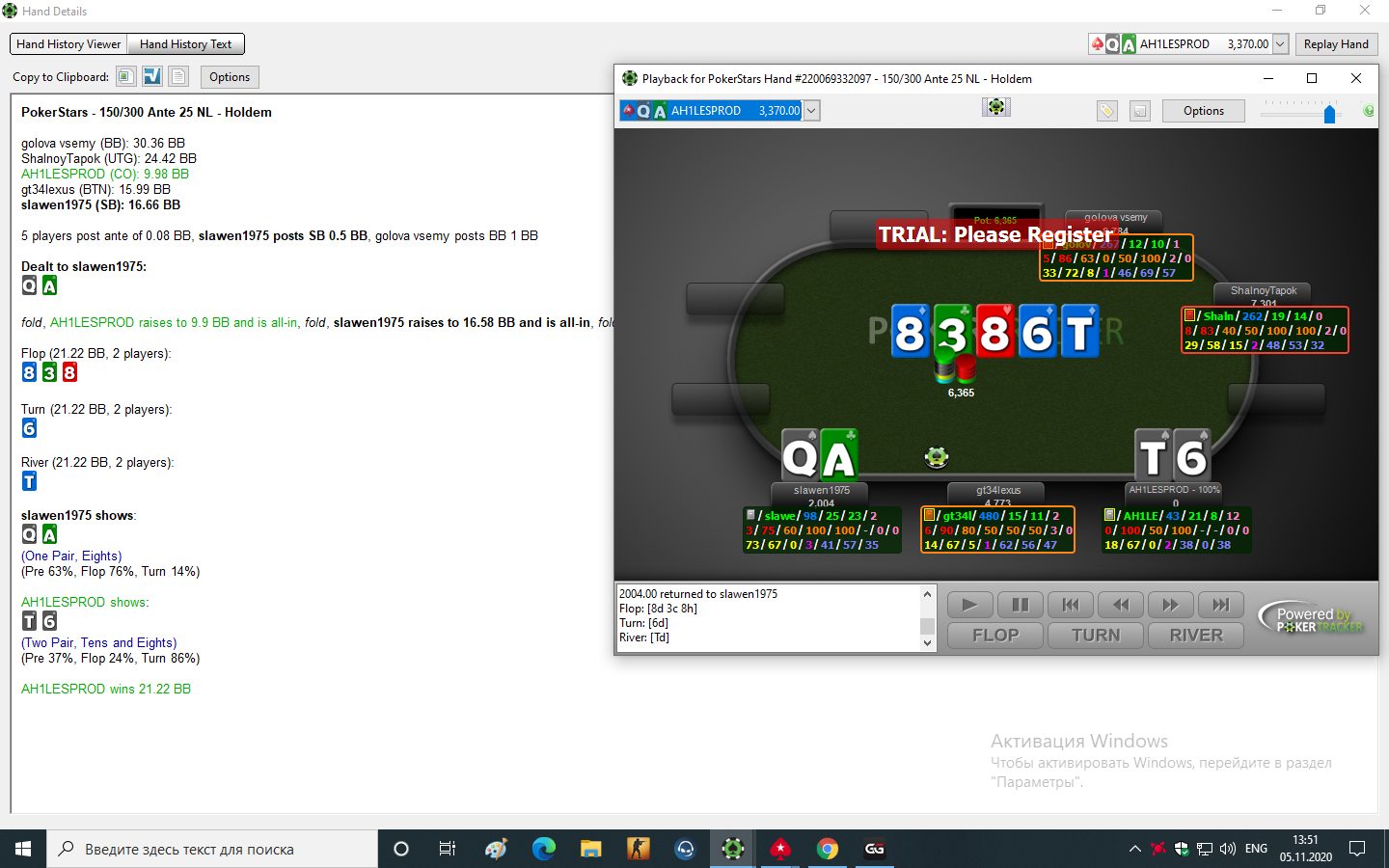The height and width of the screenshot is (868, 1389).
Task: Copy hand as plain text document icon
Action: [178, 76]
